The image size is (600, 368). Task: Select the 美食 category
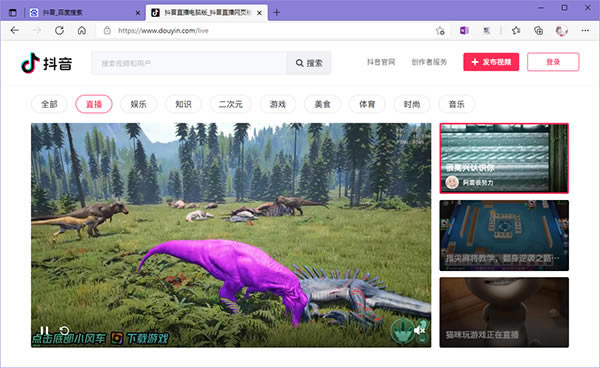323,104
